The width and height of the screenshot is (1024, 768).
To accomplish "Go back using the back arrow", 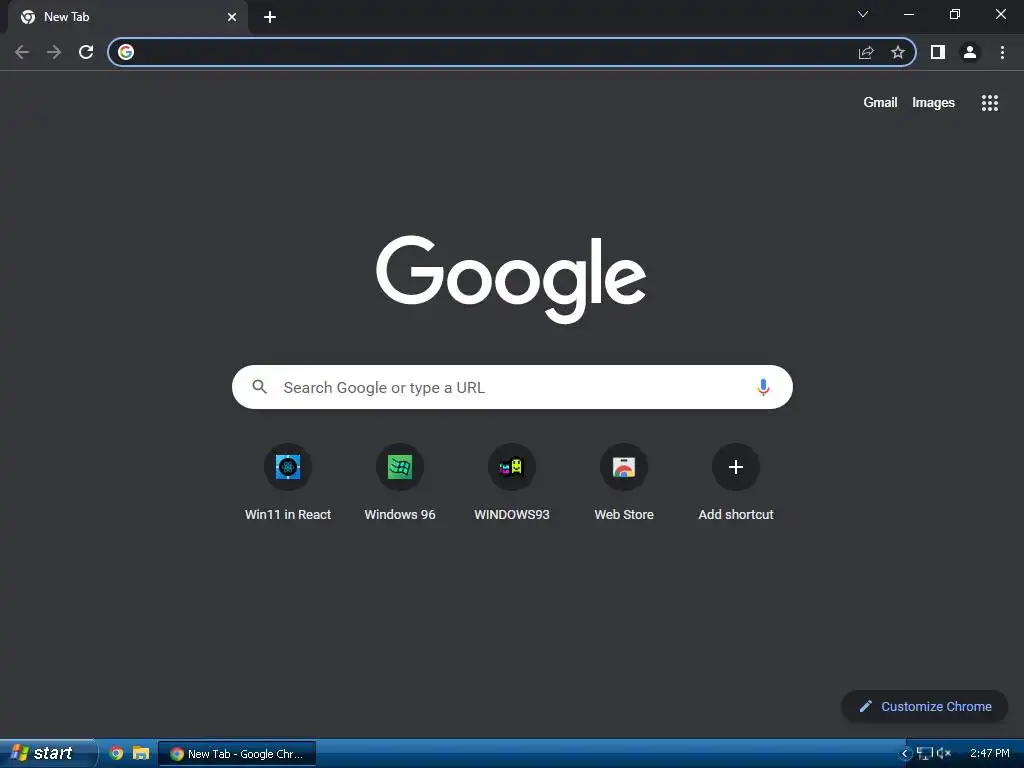I will point(22,52).
